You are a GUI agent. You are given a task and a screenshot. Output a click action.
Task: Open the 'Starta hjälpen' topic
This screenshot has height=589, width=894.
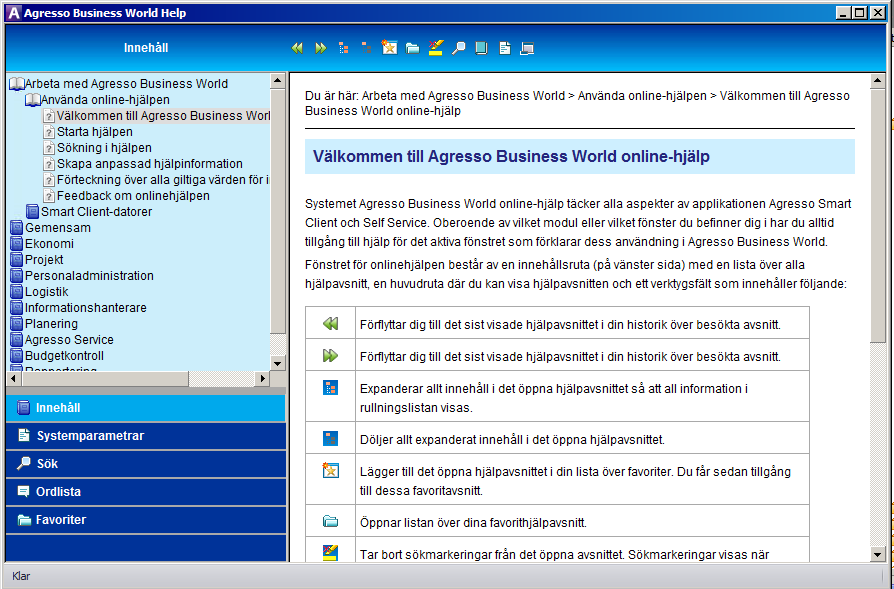pyautogui.click(x=95, y=132)
